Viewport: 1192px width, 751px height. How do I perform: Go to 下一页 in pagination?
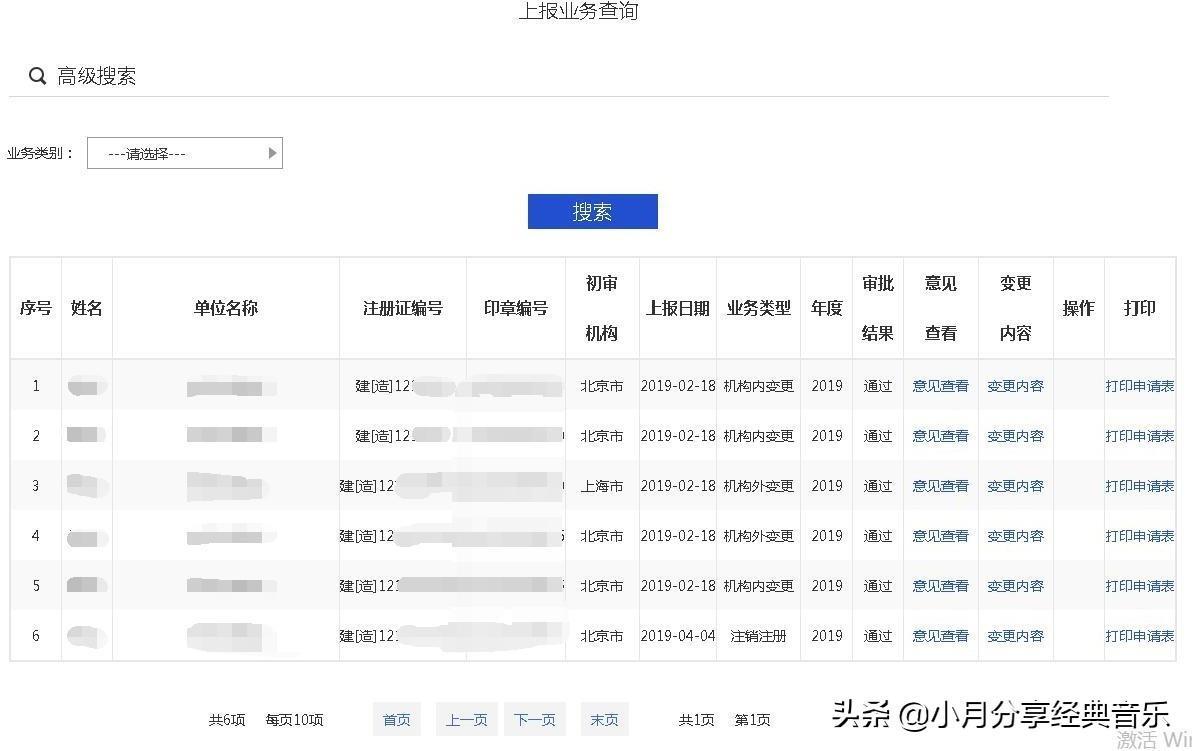[x=535, y=720]
